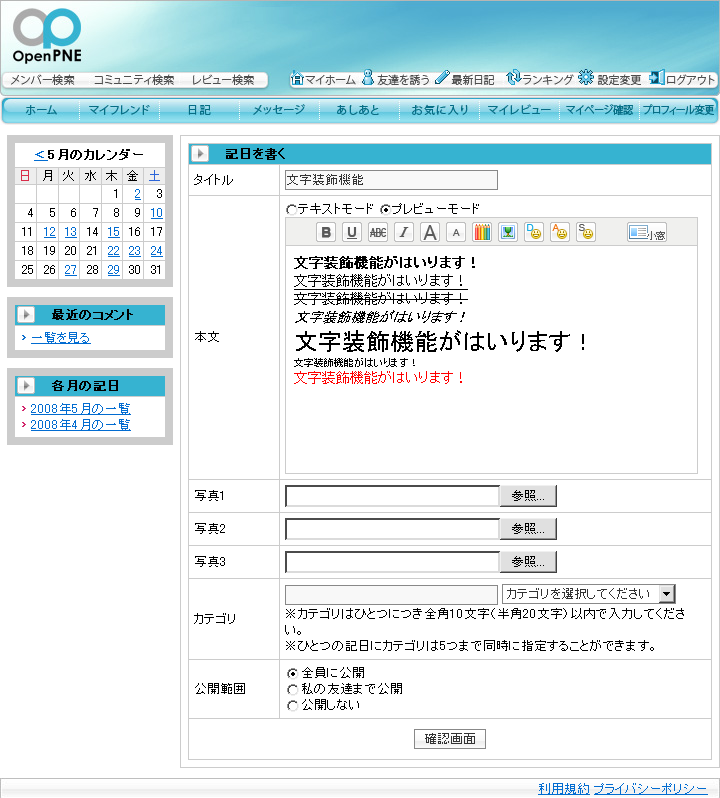Screen dimensions: 720x798
Task: Apply italic formatting button
Action: 404,232
